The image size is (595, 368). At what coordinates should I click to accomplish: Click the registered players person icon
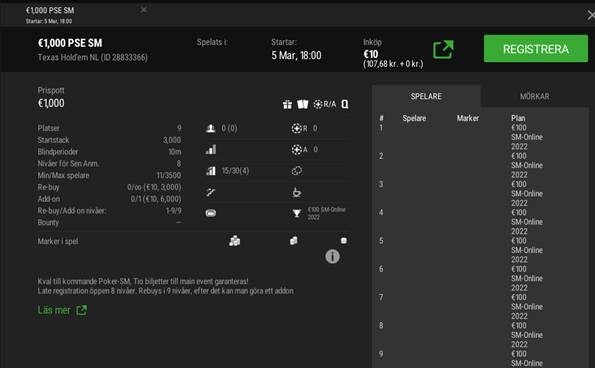coord(211,128)
